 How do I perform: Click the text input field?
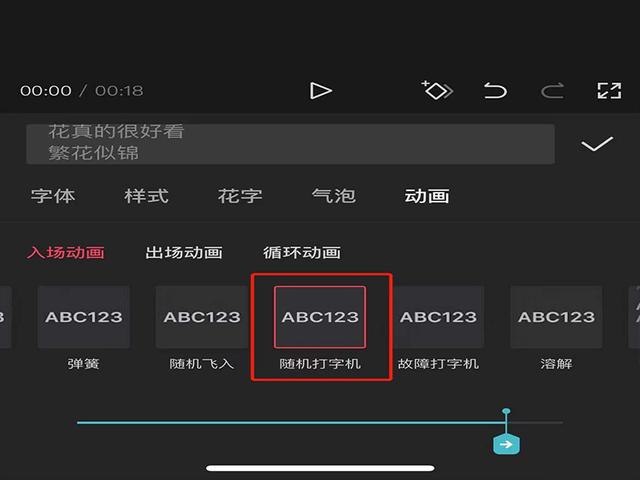pyautogui.click(x=290, y=144)
